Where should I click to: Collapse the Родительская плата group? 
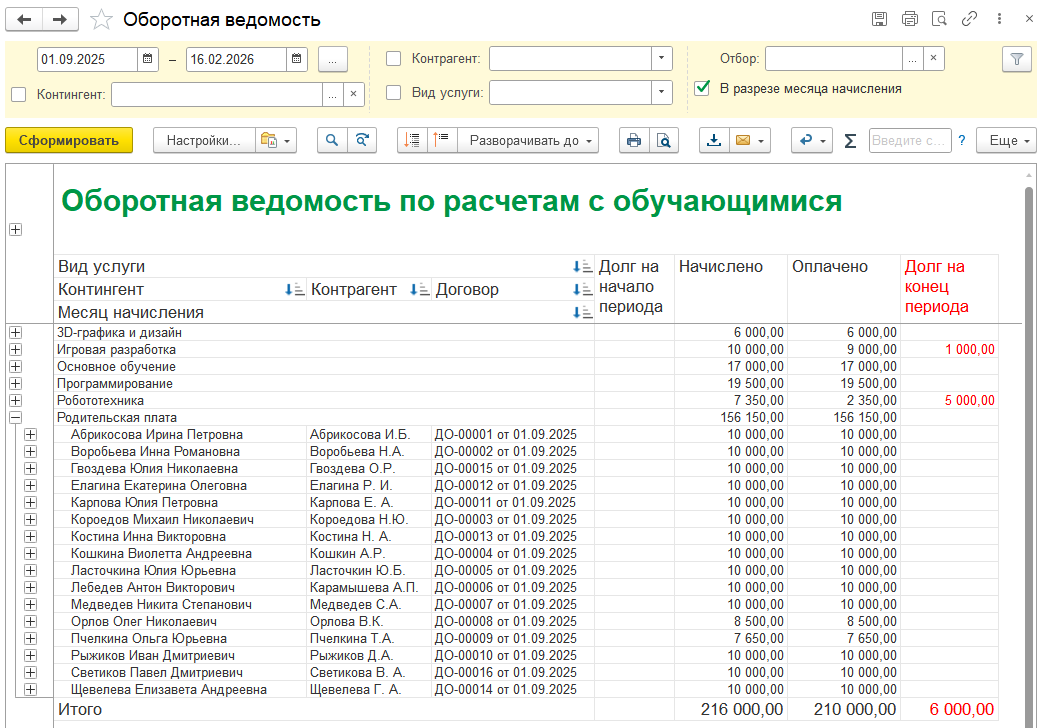(x=15, y=418)
